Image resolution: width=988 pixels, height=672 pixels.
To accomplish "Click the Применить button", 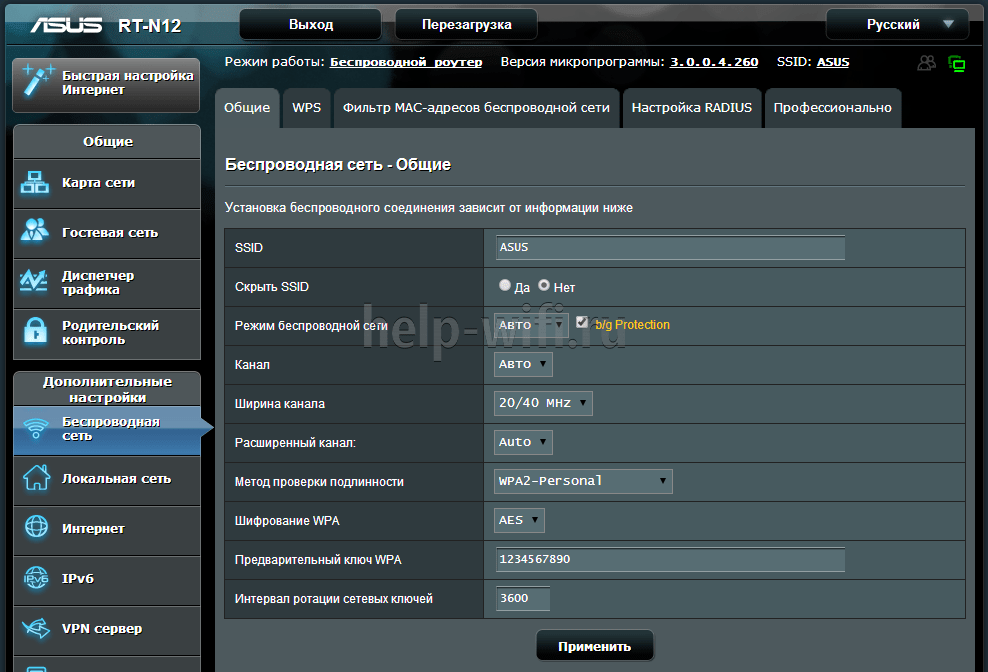I will pyautogui.click(x=594, y=646).
